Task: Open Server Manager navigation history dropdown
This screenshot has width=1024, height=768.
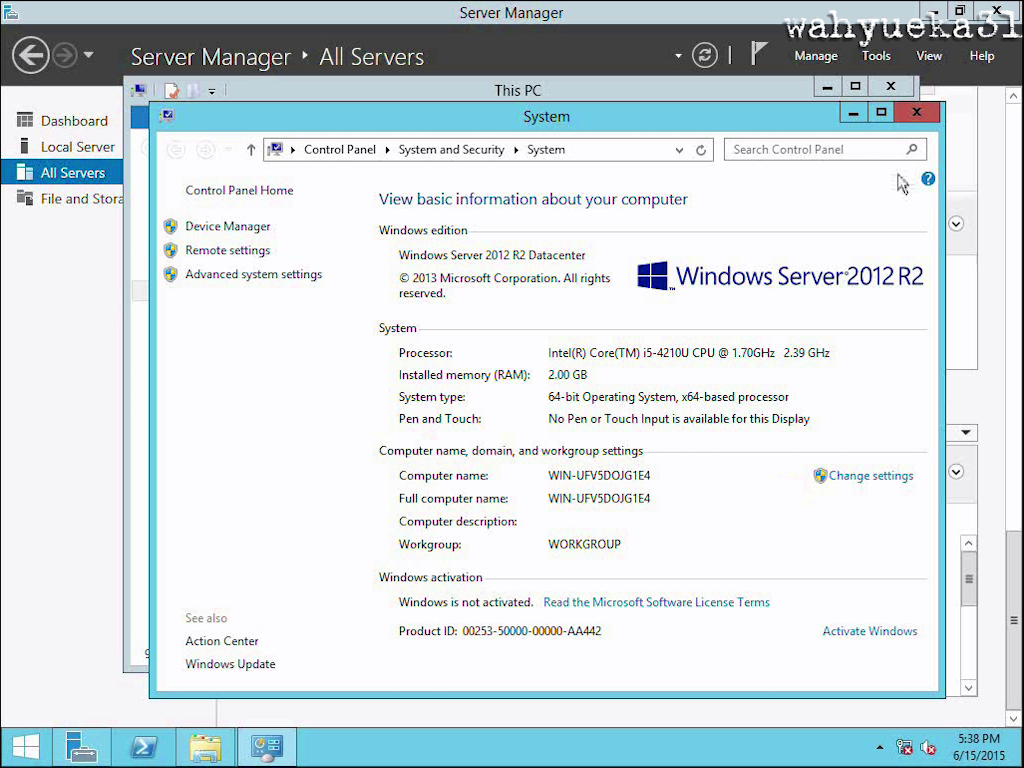Action: [x=89, y=56]
